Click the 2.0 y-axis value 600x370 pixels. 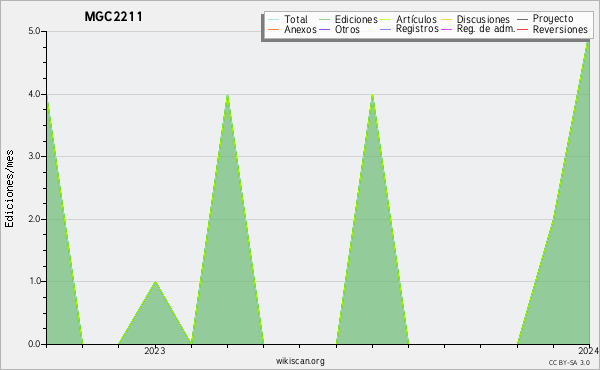35,219
